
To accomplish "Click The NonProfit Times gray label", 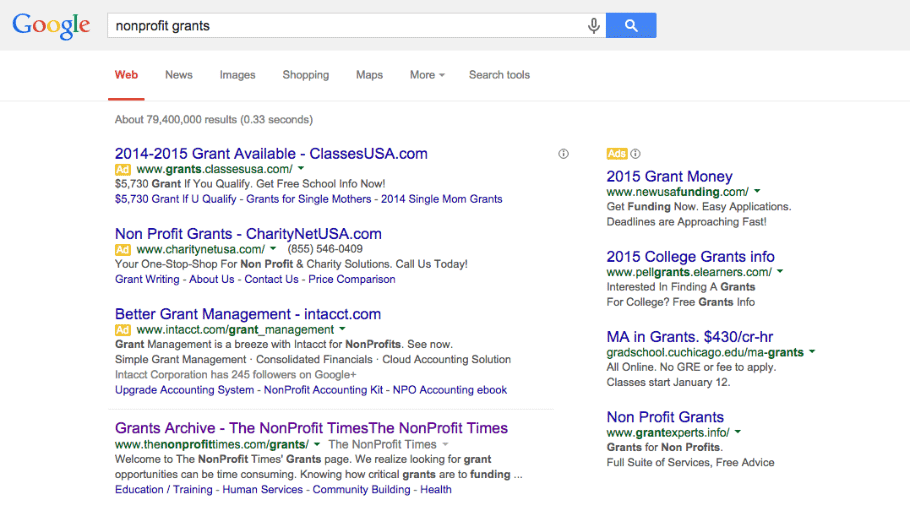I will (382, 445).
